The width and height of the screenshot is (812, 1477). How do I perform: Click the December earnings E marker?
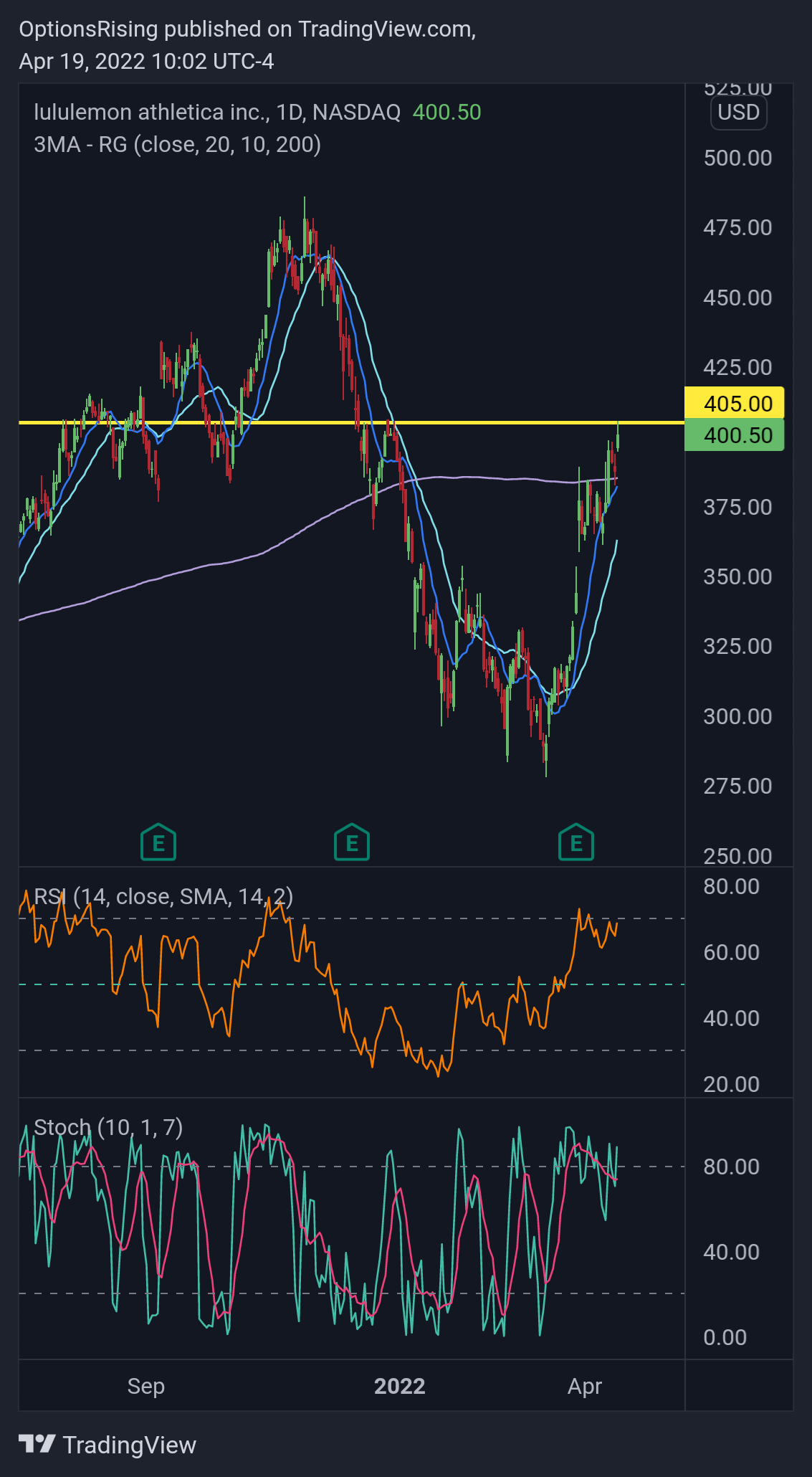pos(352,842)
